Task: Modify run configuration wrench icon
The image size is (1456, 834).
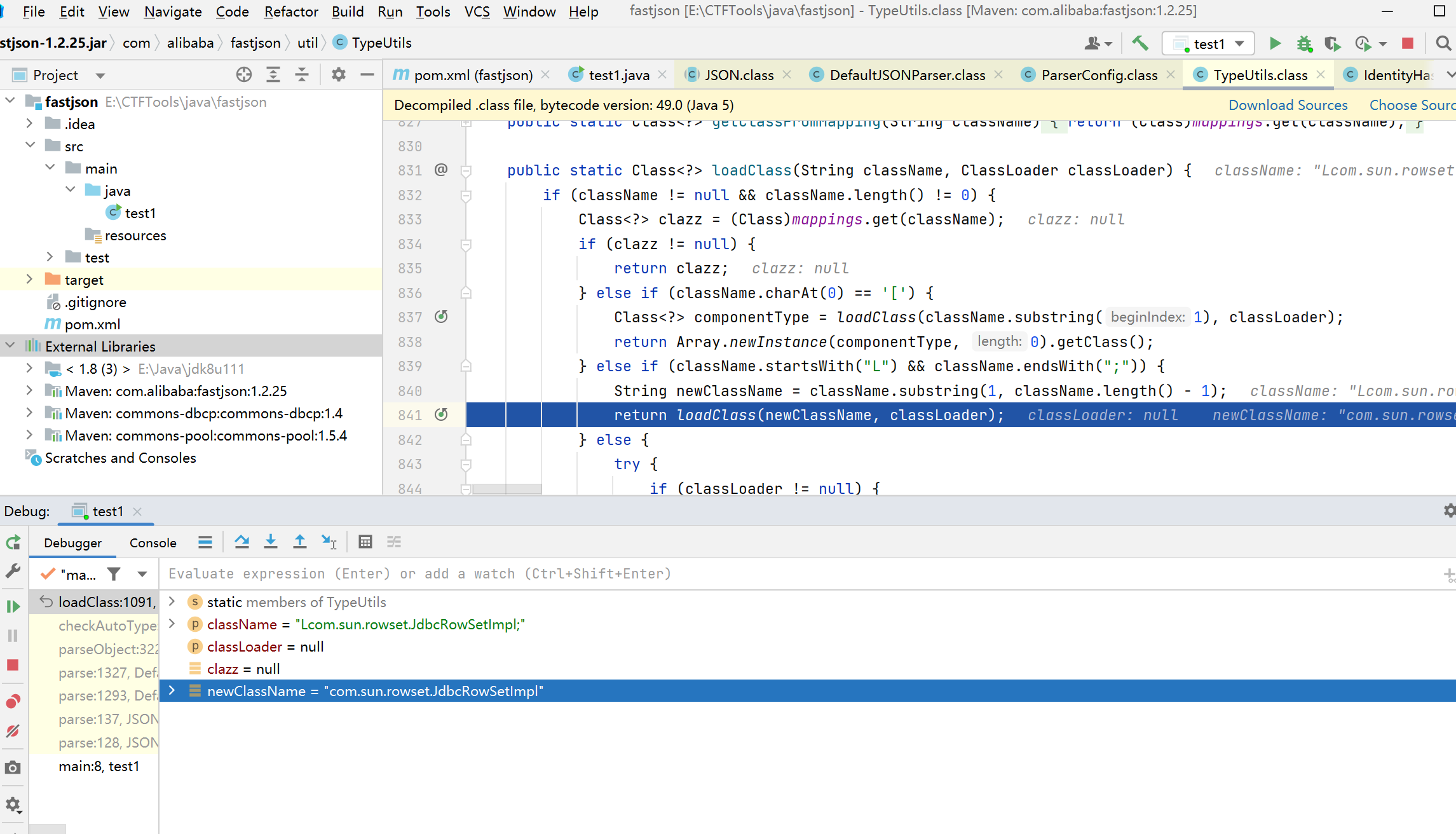Action: tap(13, 571)
